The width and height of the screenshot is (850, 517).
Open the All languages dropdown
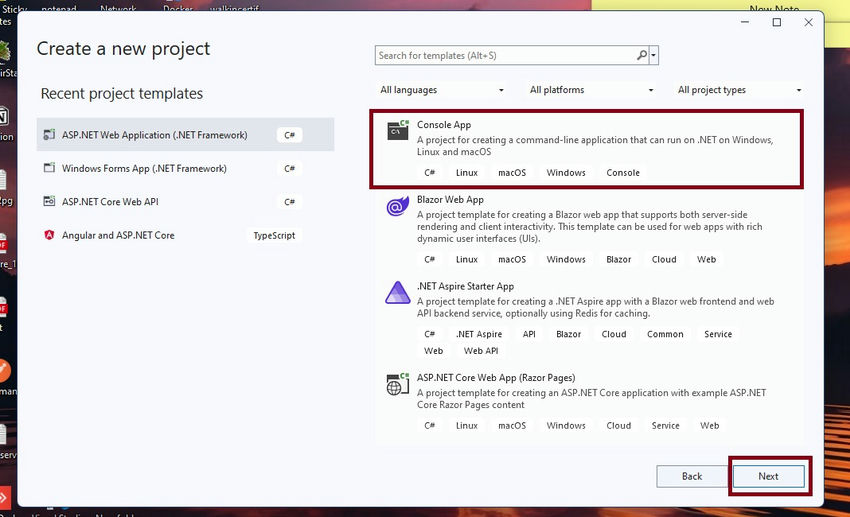[441, 90]
